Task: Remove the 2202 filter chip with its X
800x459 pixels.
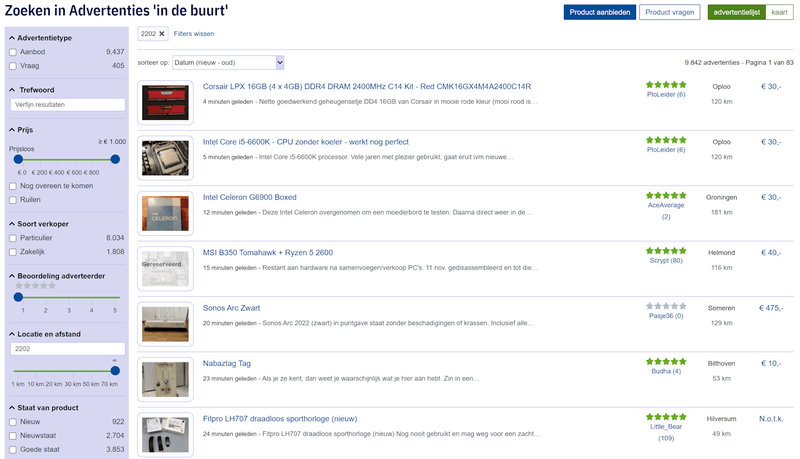Action: [162, 34]
